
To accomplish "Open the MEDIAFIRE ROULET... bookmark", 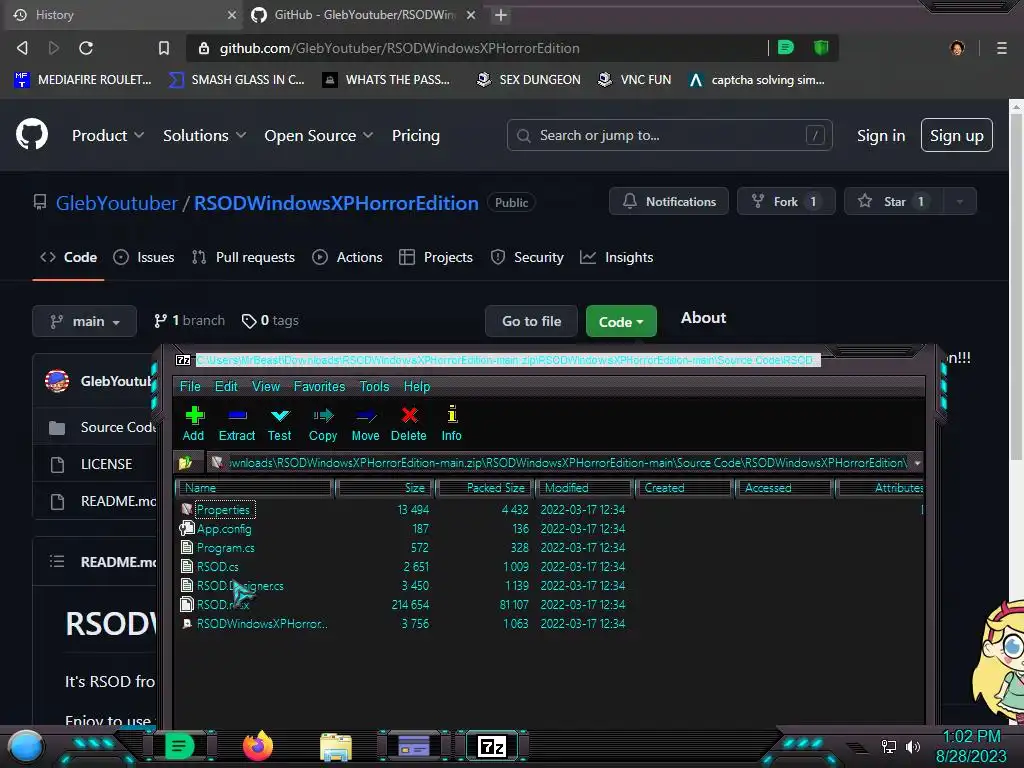I will 83,80.
